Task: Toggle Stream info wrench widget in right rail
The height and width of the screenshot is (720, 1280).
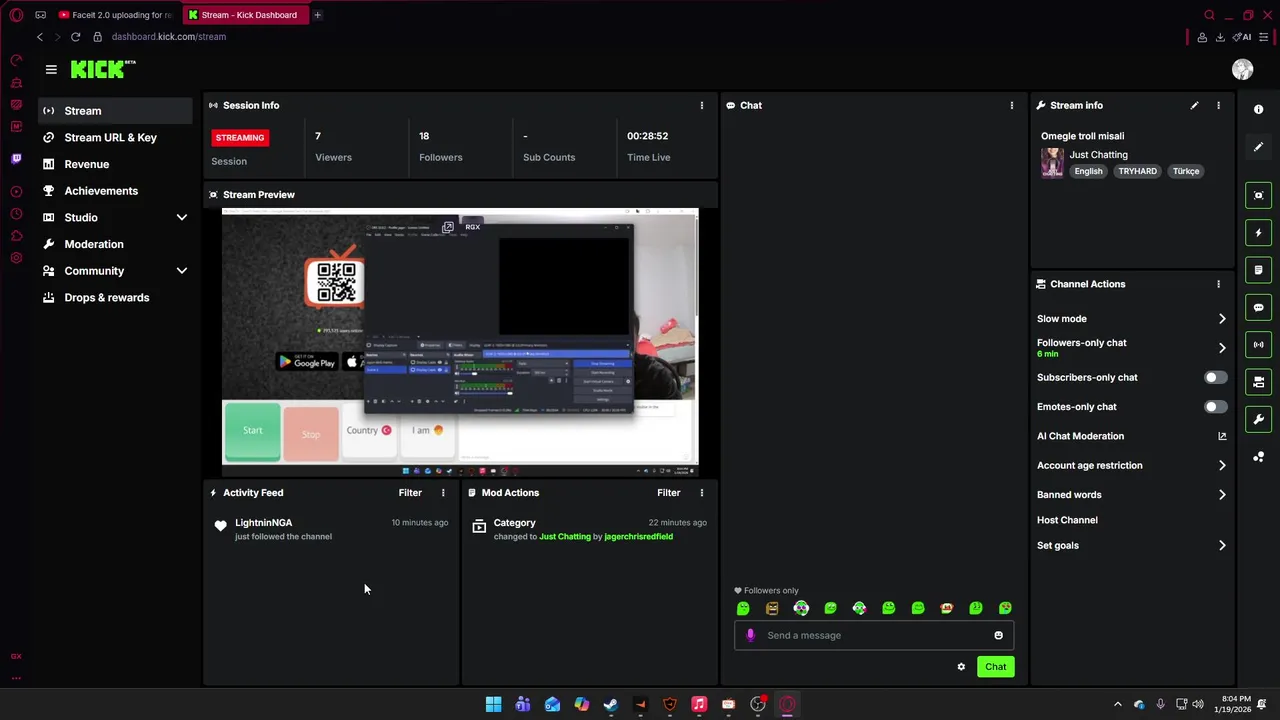Action: (x=1258, y=419)
